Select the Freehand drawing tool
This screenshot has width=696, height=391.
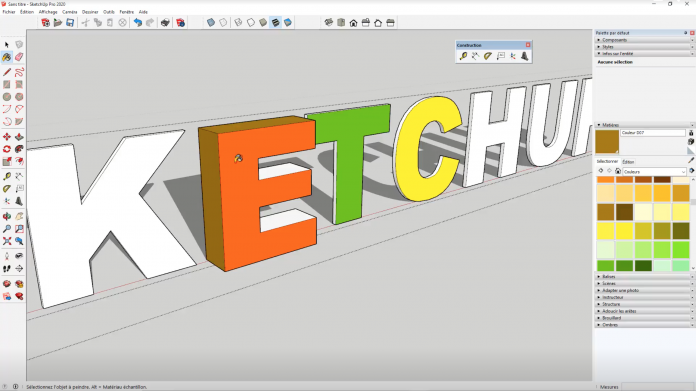click(19, 72)
